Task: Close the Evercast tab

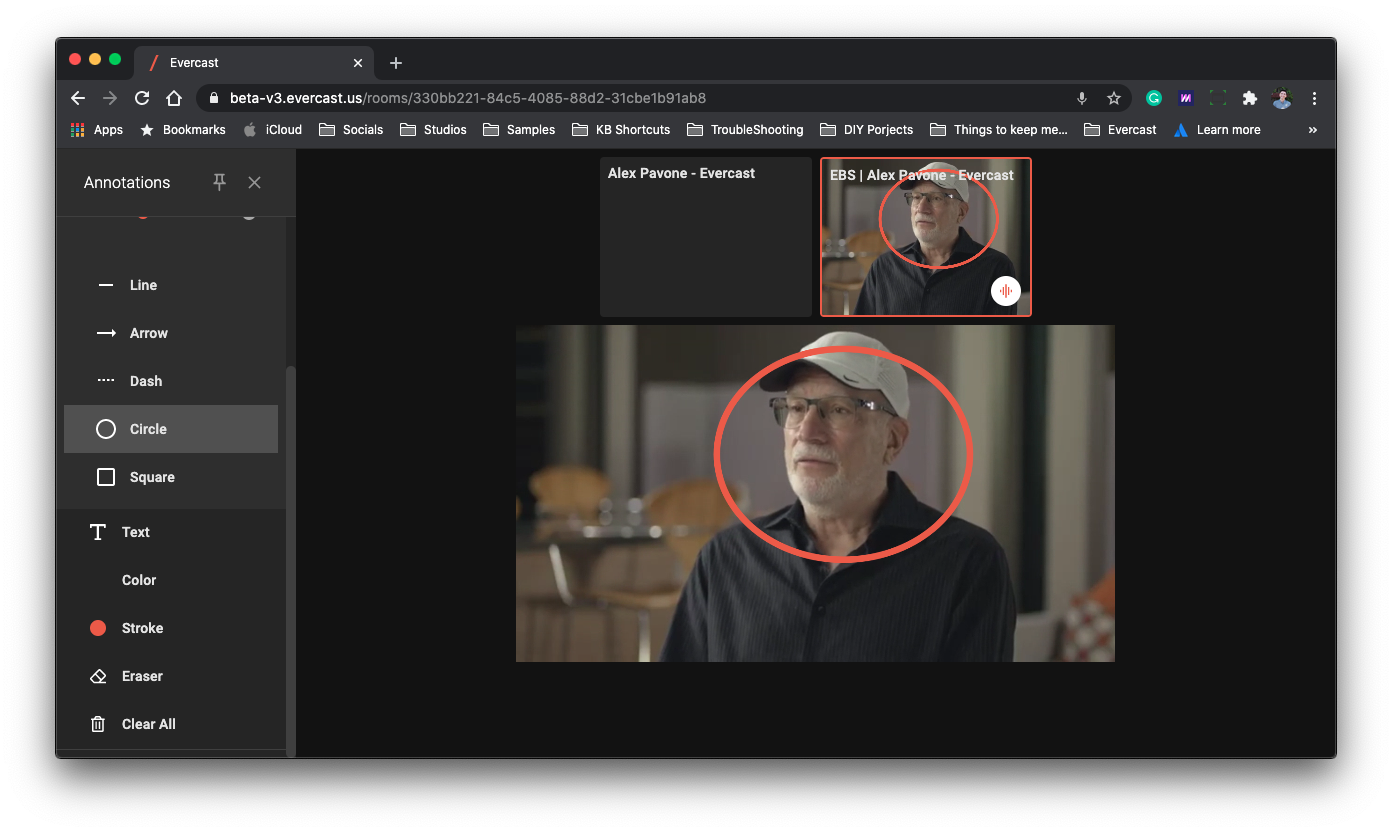Action: tap(358, 63)
